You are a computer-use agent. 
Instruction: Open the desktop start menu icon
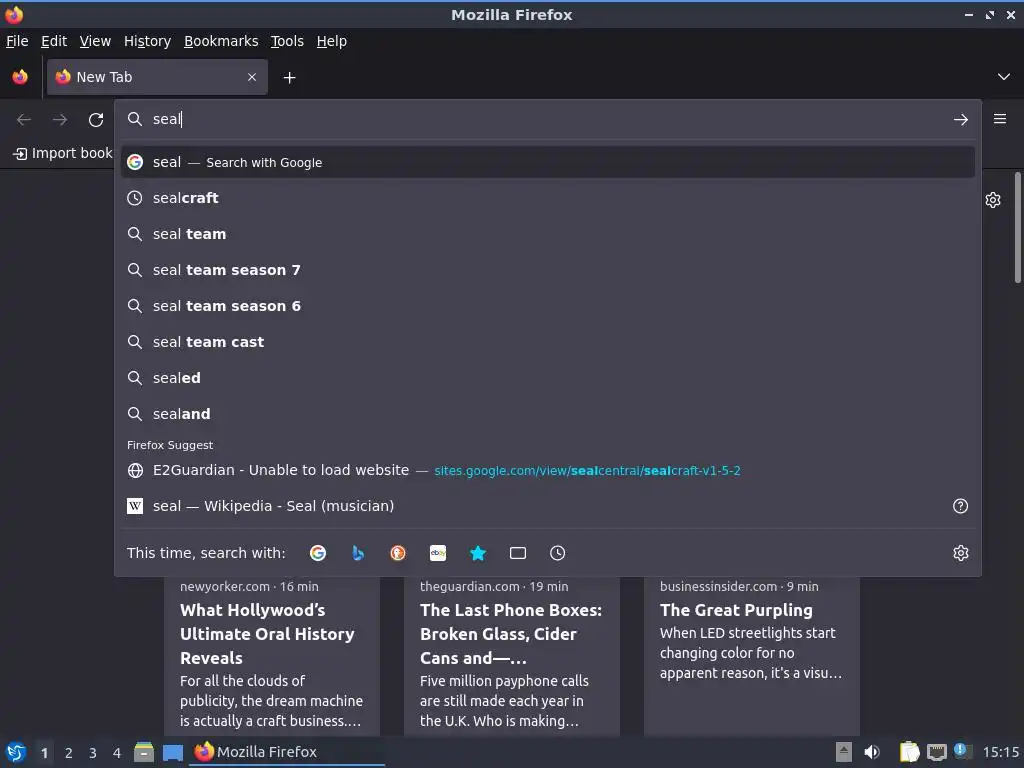pos(16,752)
